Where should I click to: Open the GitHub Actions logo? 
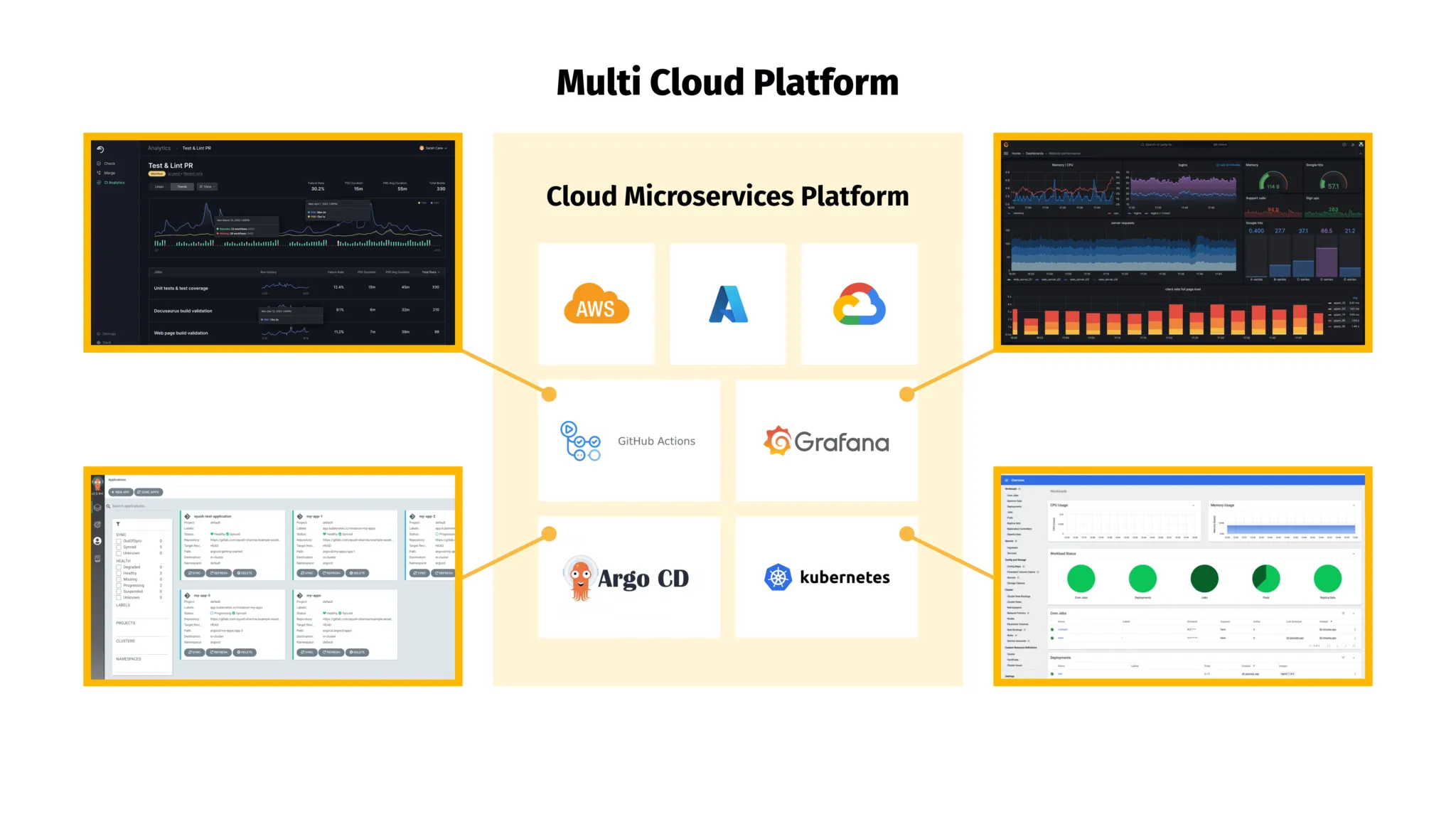582,441
